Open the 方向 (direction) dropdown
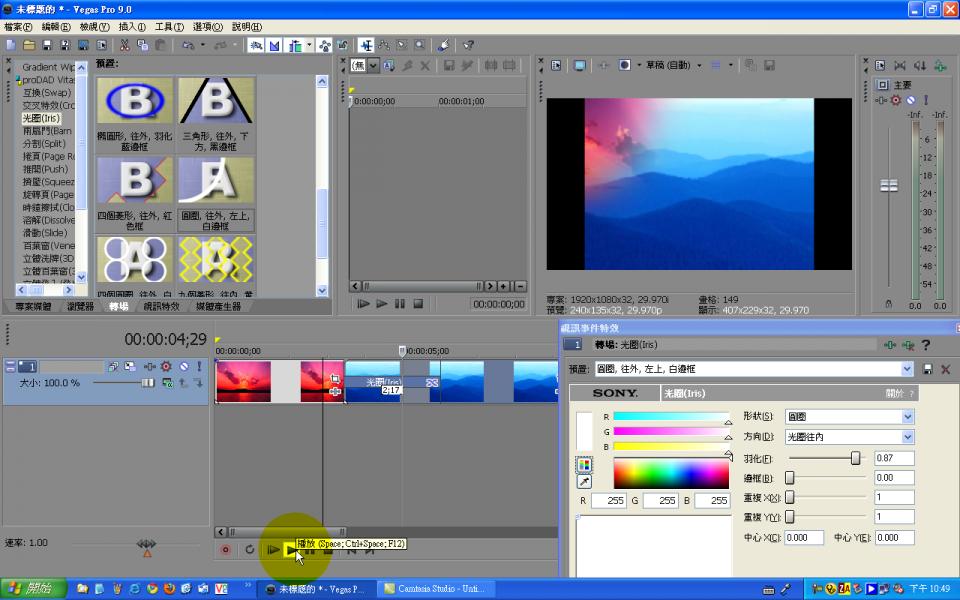The height and width of the screenshot is (600, 960). [907, 437]
